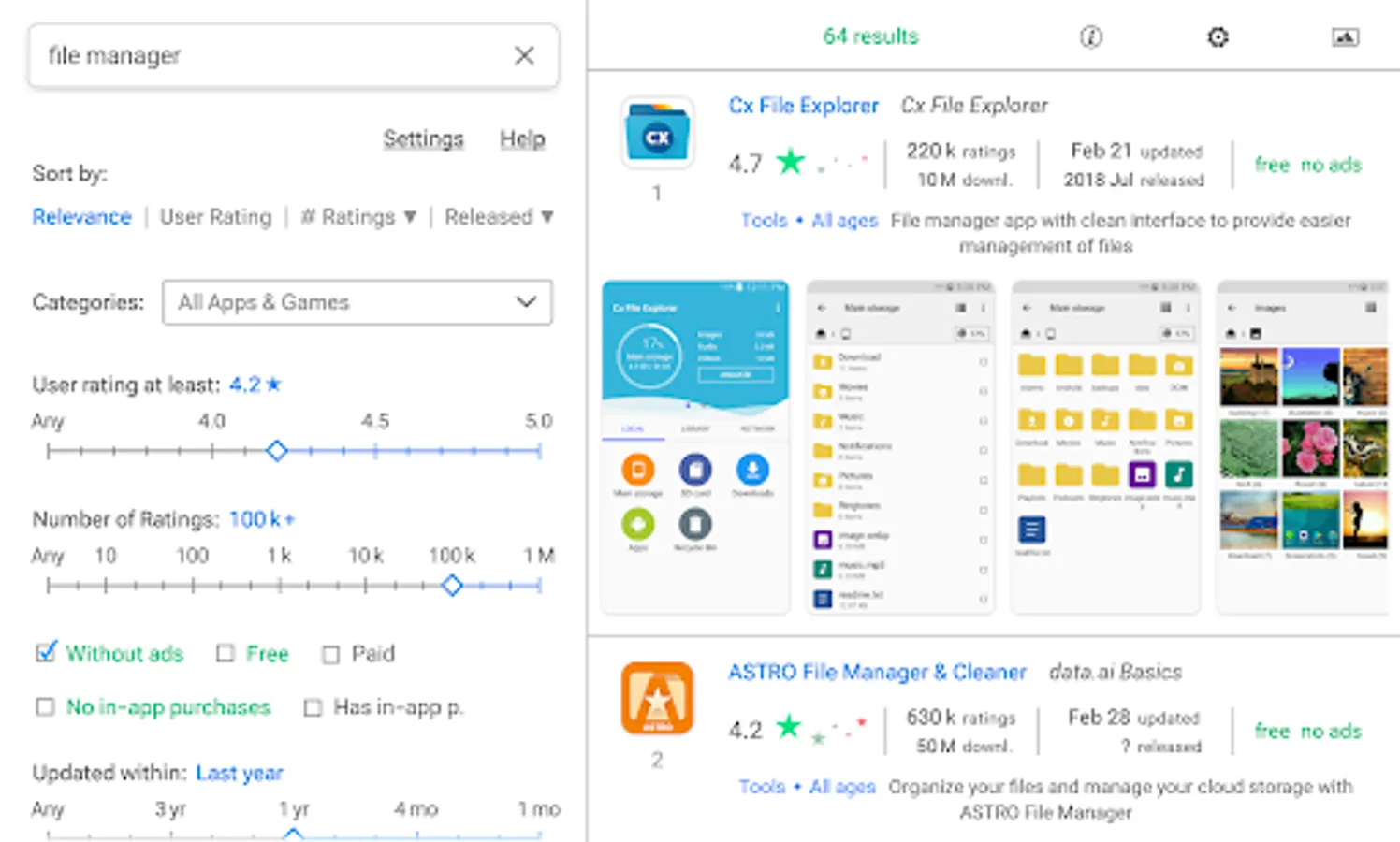Open the Cx screenshot showing folder grid view

pos(1106,447)
